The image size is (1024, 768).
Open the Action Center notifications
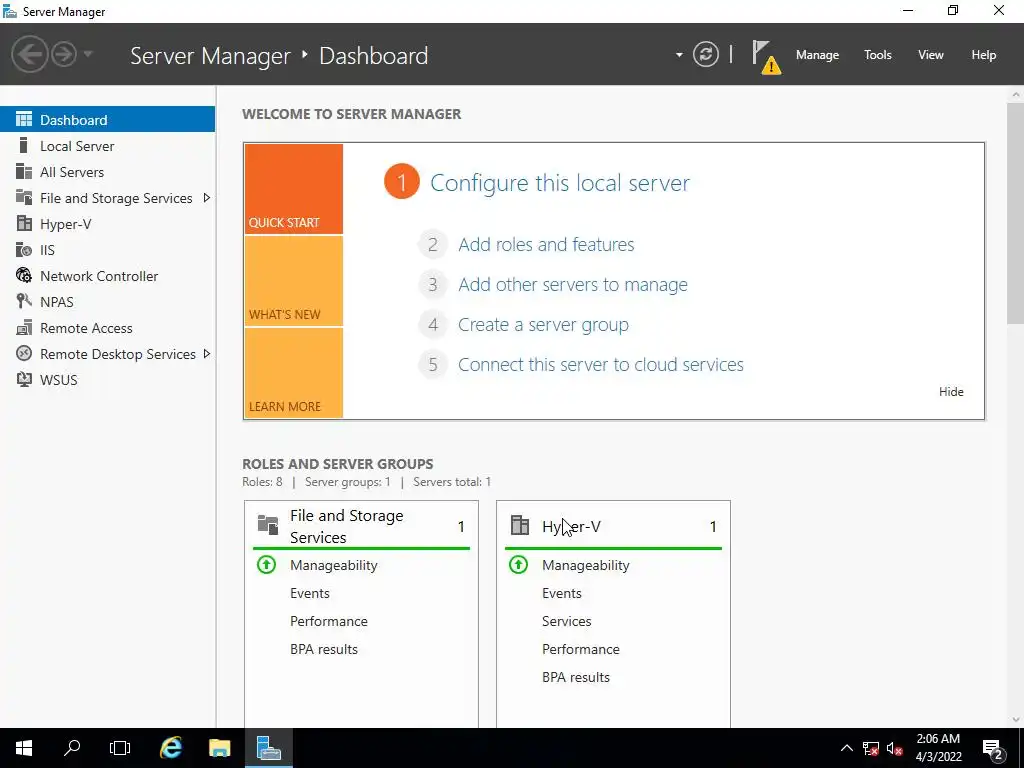[x=993, y=748]
